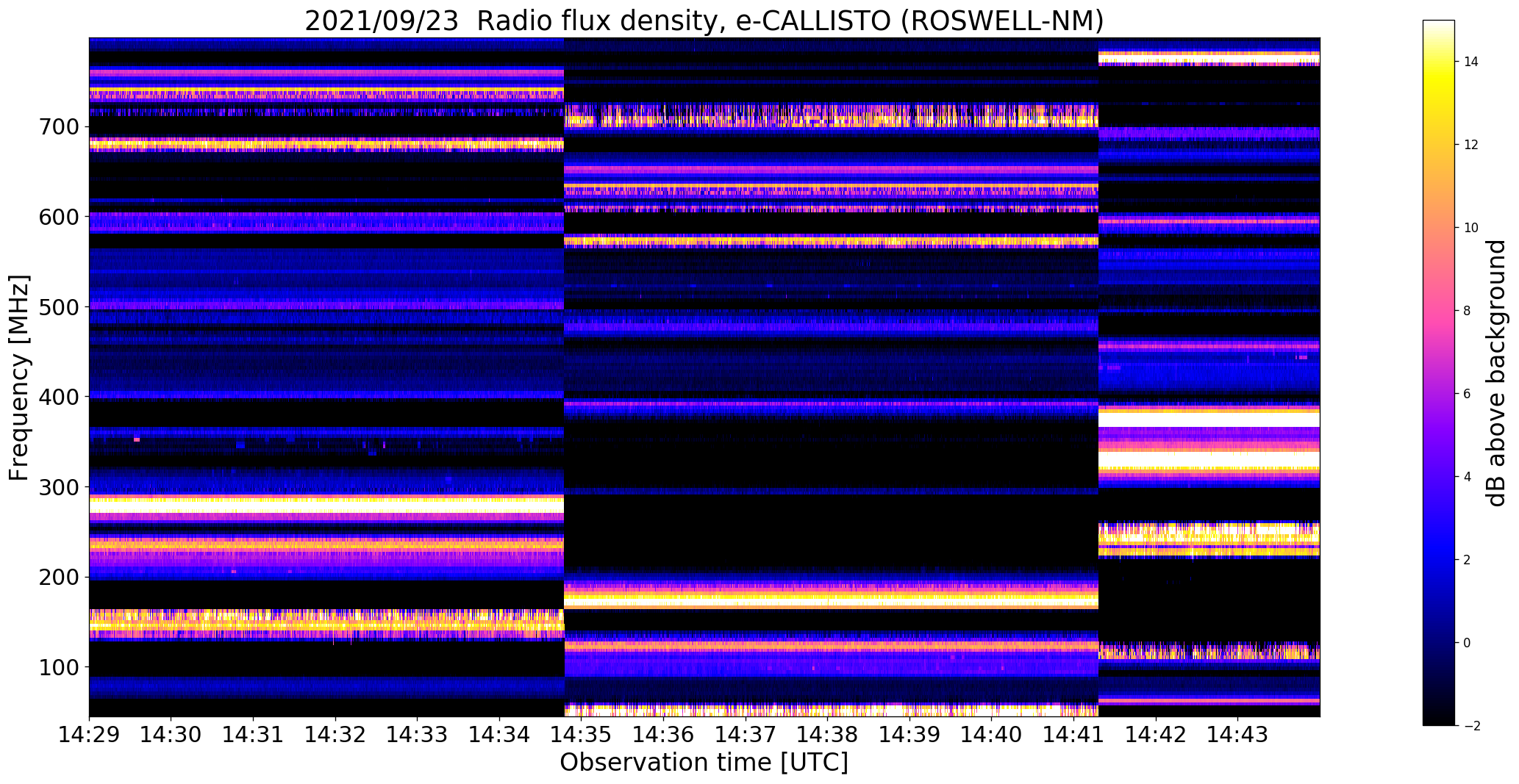Image resolution: width=1519 pixels, height=784 pixels.
Task: Click the colorbar tick label 12
Action: pyautogui.click(x=1471, y=145)
